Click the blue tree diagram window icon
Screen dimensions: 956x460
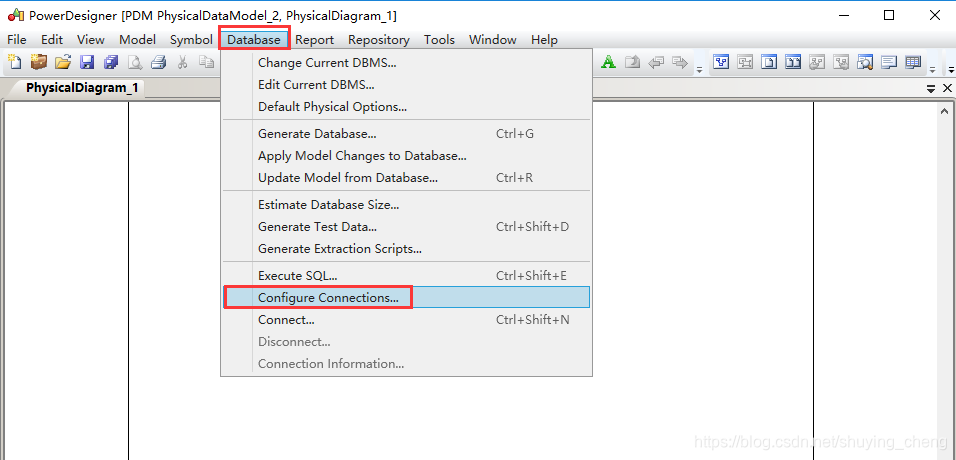click(722, 62)
